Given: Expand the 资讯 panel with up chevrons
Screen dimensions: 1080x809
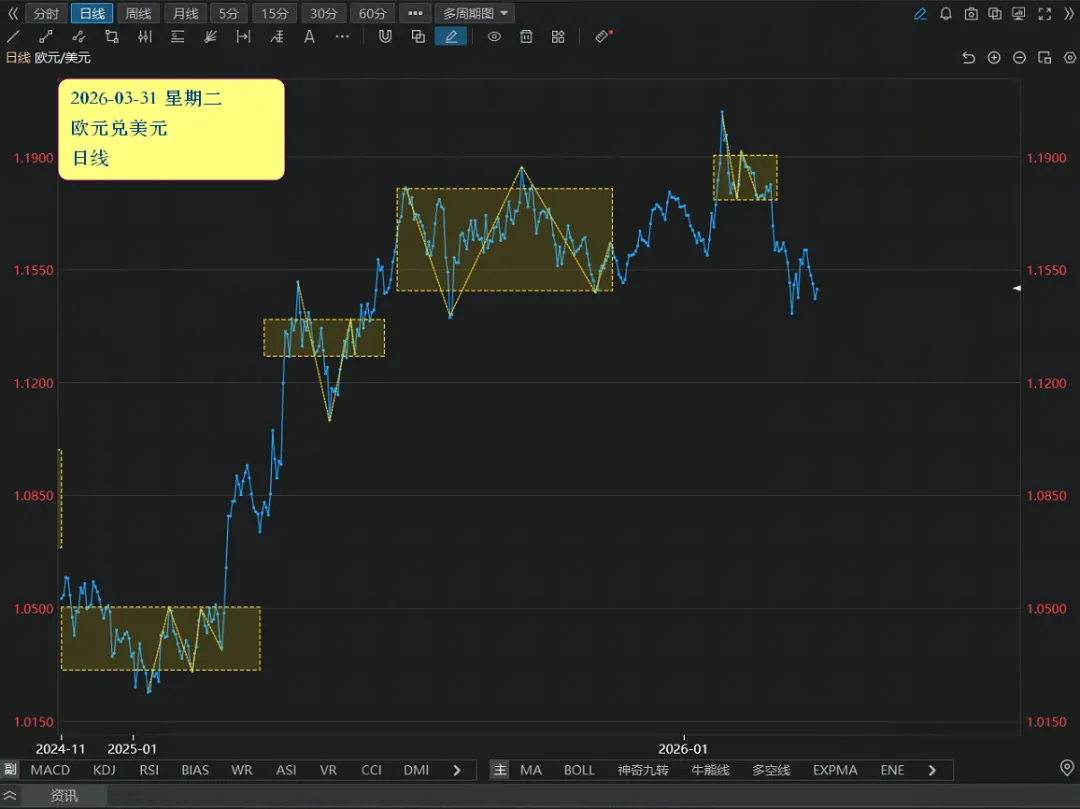Looking at the screenshot, I should click(10, 795).
